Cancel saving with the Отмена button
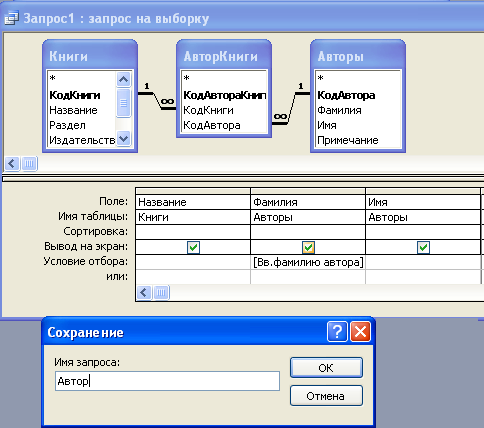 [326, 396]
